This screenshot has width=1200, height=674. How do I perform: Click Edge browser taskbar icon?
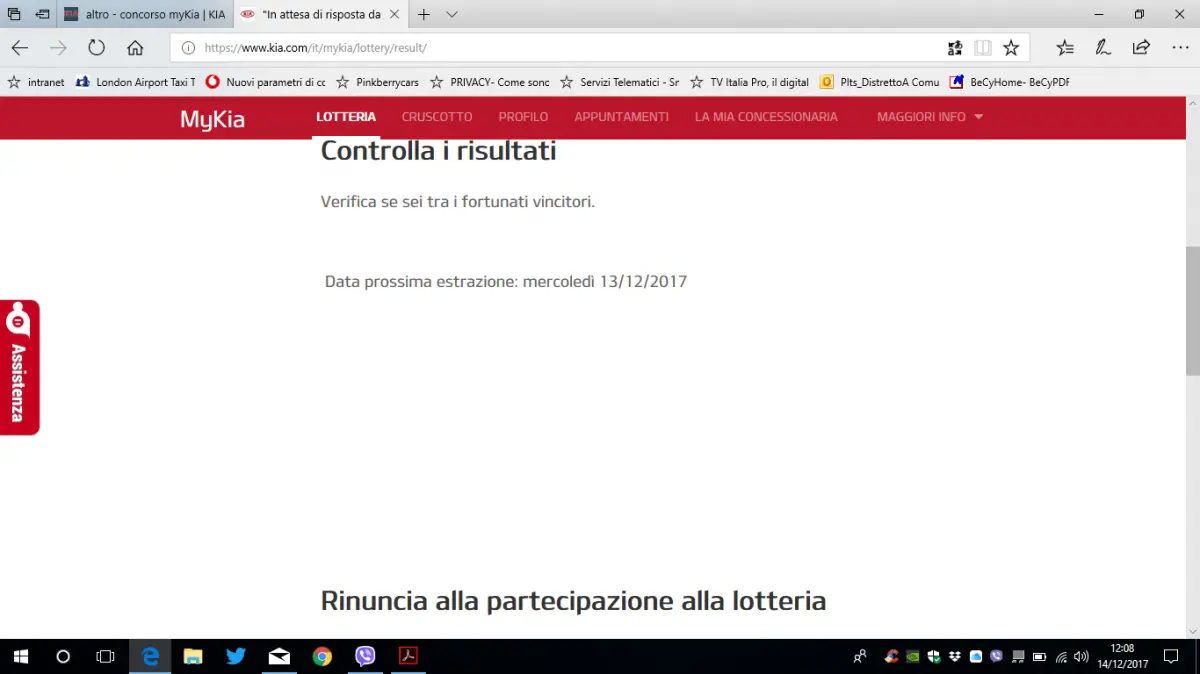tap(150, 656)
